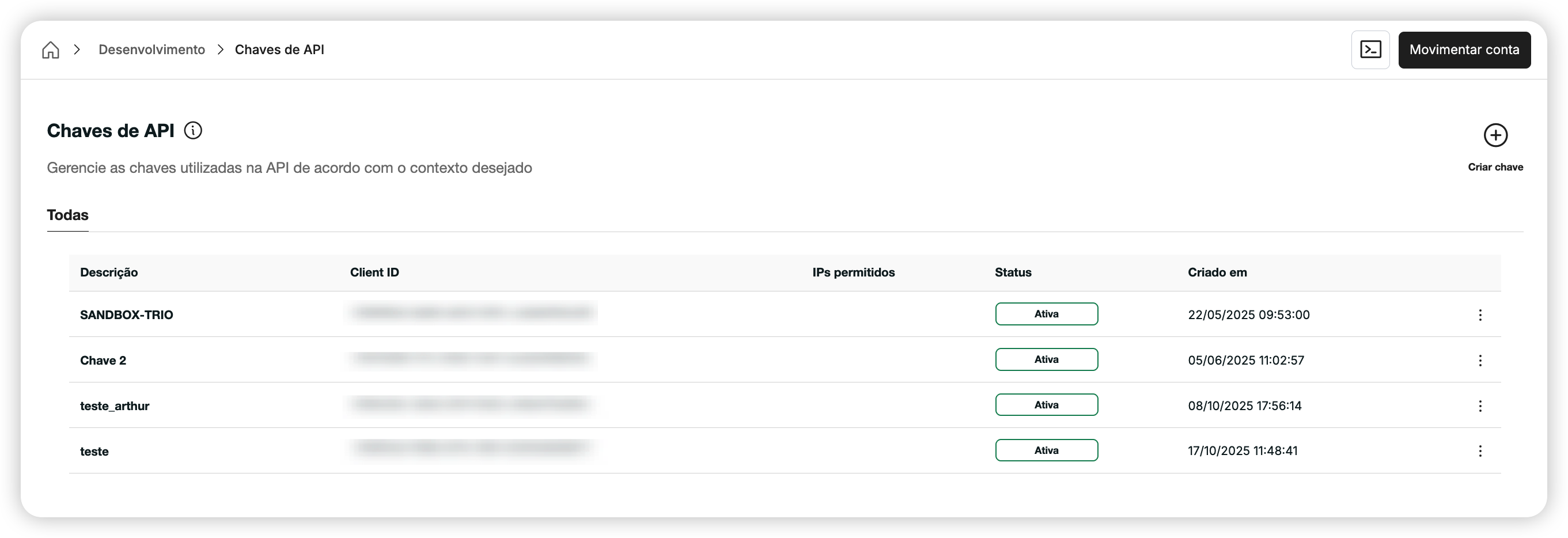Image resolution: width=1568 pixels, height=538 pixels.
Task: Click the Status column header
Action: pos(1013,272)
